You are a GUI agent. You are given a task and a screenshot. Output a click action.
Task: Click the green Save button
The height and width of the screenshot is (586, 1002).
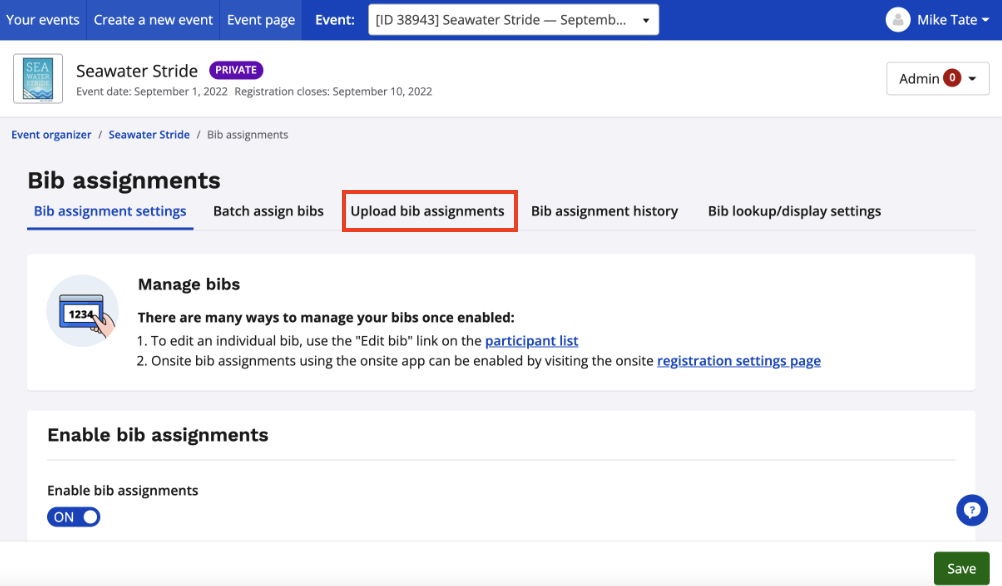[x=961, y=568]
